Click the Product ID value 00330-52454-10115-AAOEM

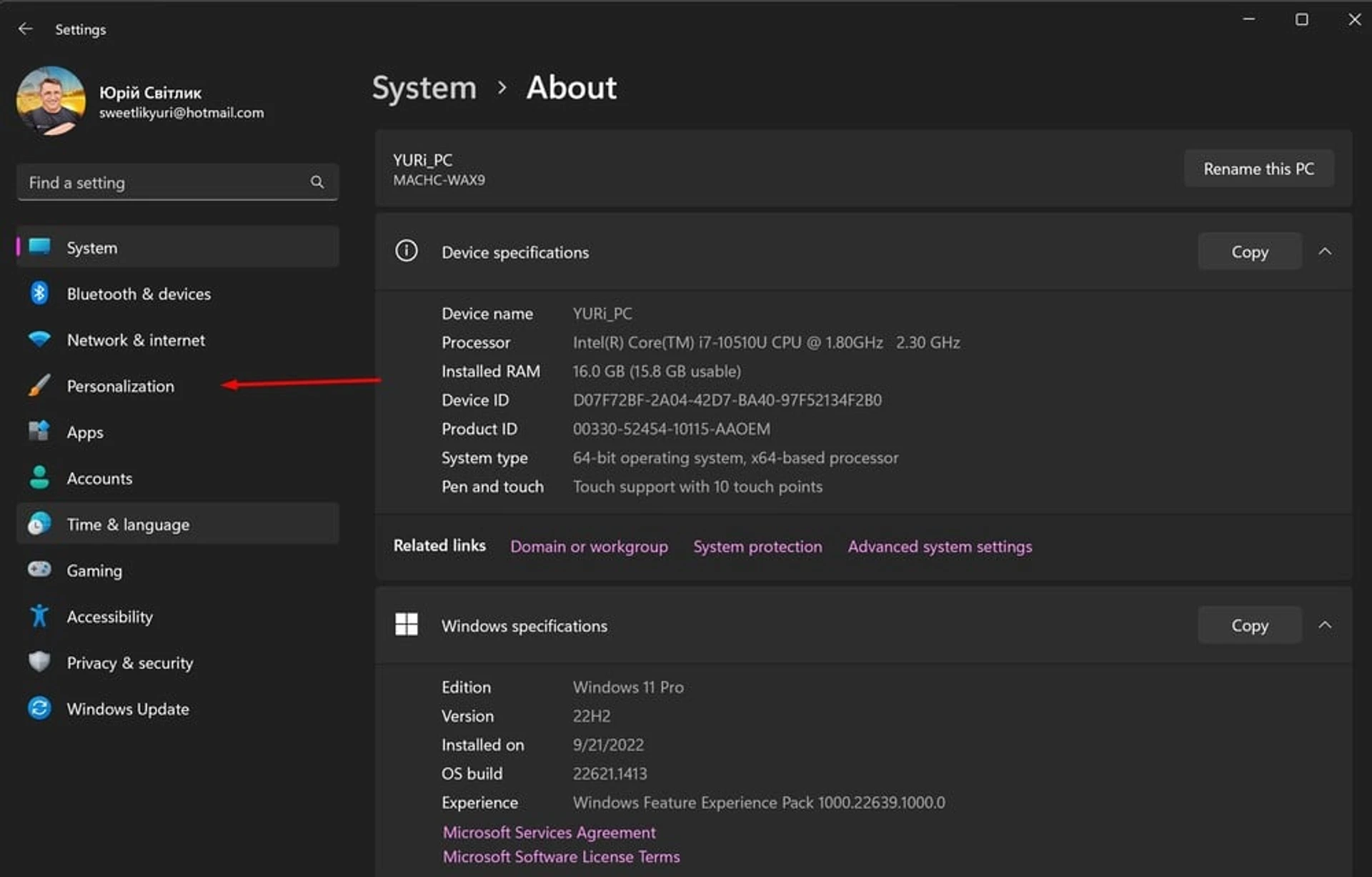tap(671, 429)
